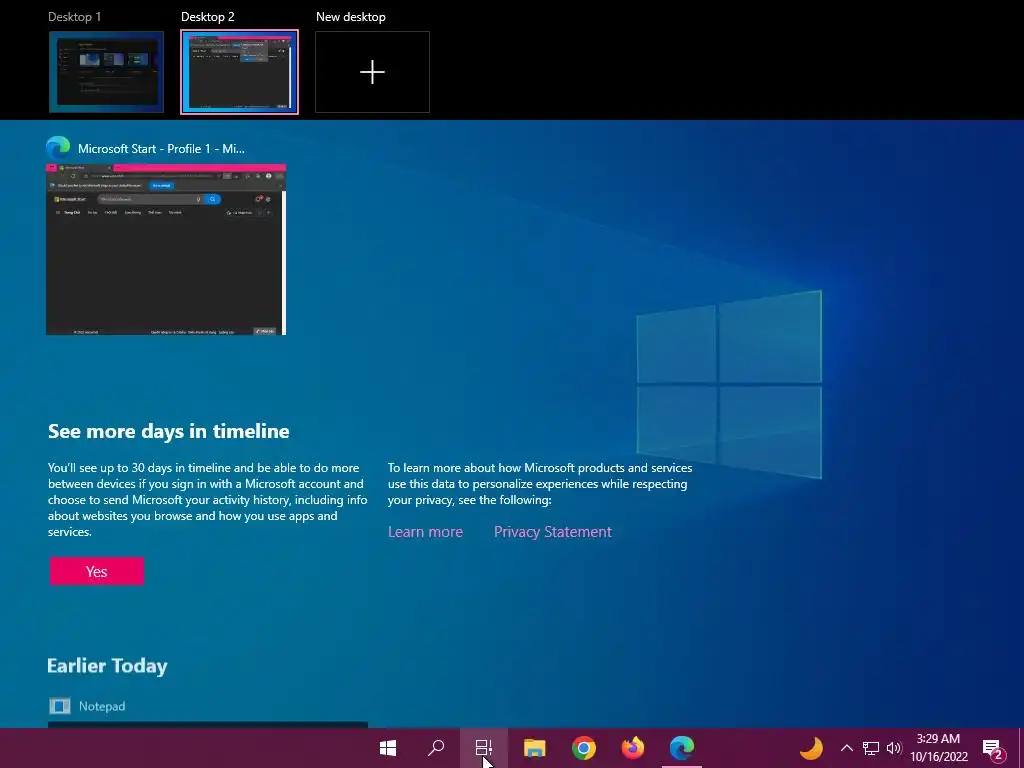Add a new desktop with the plus box
This screenshot has height=768, width=1024.
pyautogui.click(x=372, y=72)
